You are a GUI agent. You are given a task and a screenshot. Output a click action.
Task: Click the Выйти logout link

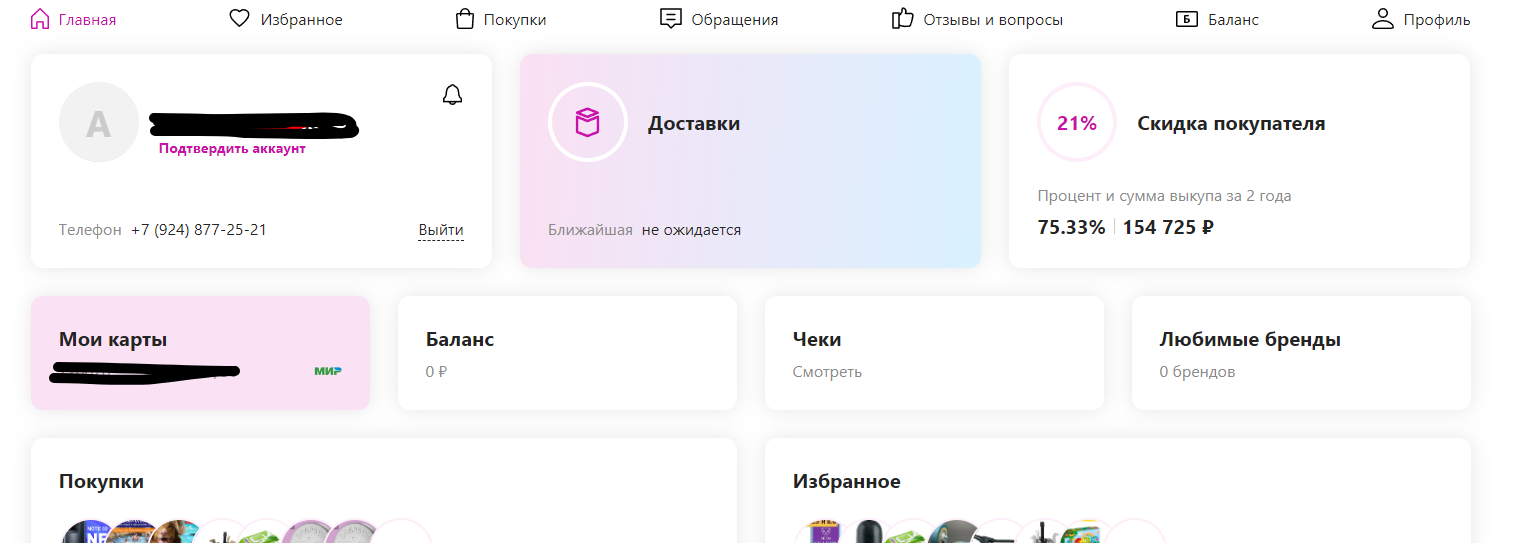tap(441, 230)
